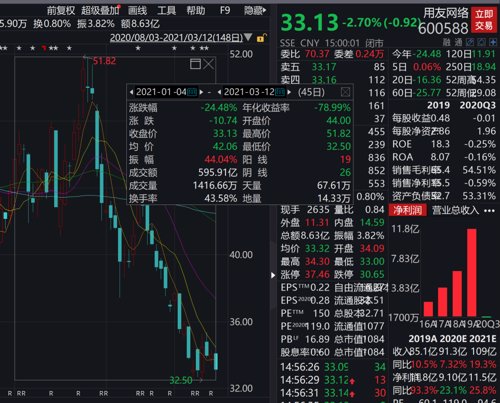Click the tallest red net profit bar
The width and height of the screenshot is (500, 403).
(x=472, y=272)
